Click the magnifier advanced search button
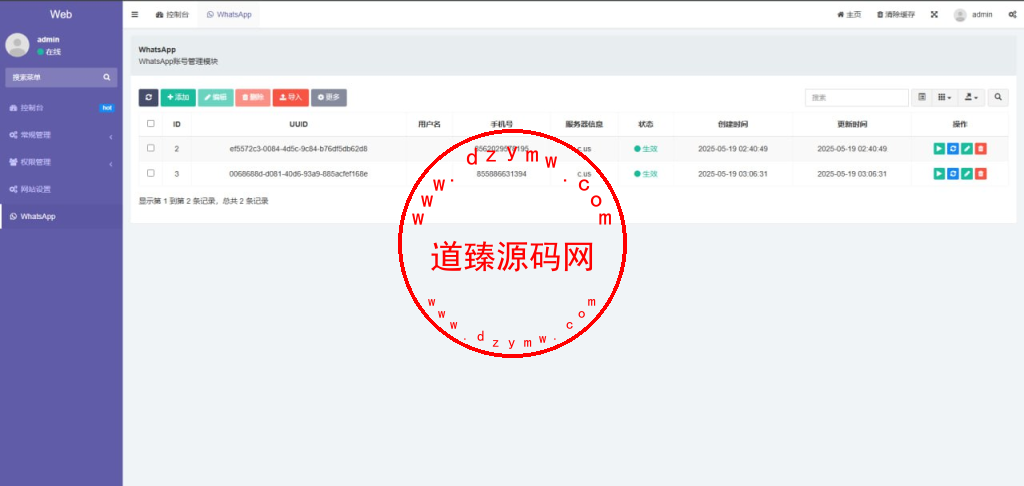Screen dimensions: 1024x486 [998, 97]
